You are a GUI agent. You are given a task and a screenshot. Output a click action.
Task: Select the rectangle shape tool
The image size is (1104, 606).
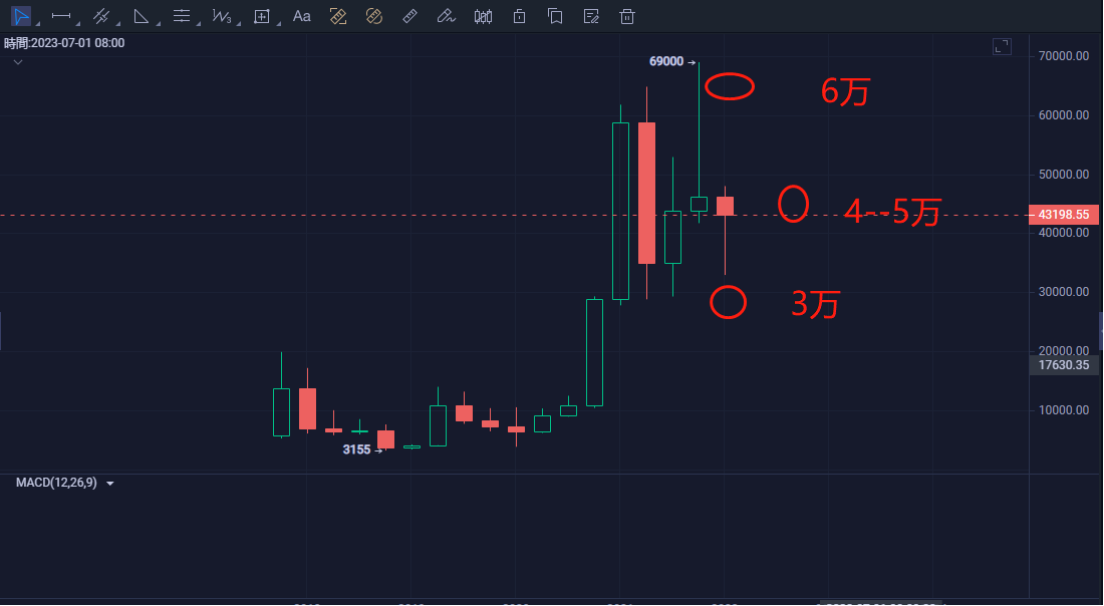pyautogui.click(x=261, y=16)
